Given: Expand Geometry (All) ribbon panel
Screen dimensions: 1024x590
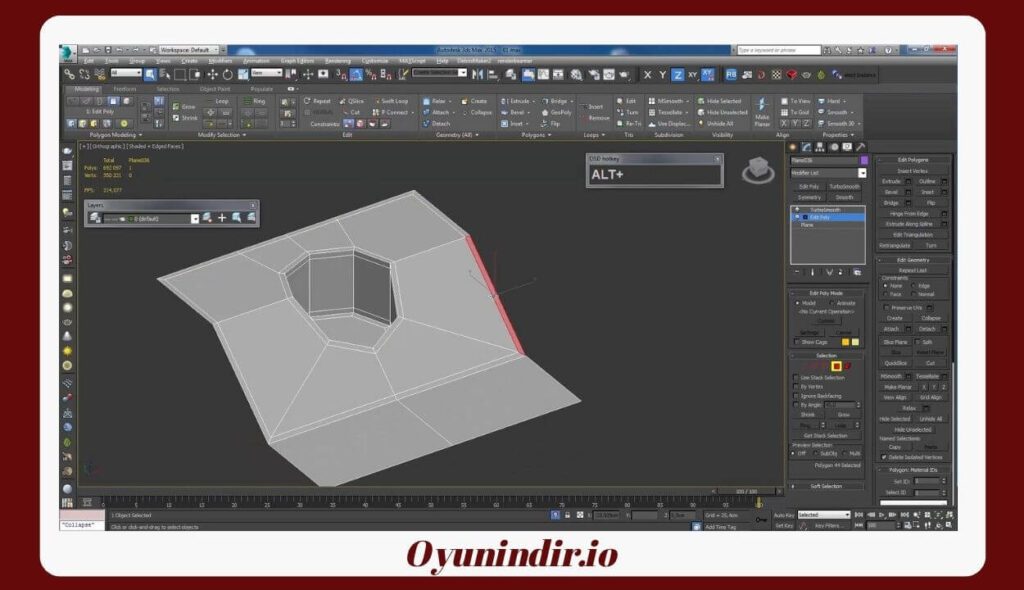Looking at the screenshot, I should click(x=457, y=135).
